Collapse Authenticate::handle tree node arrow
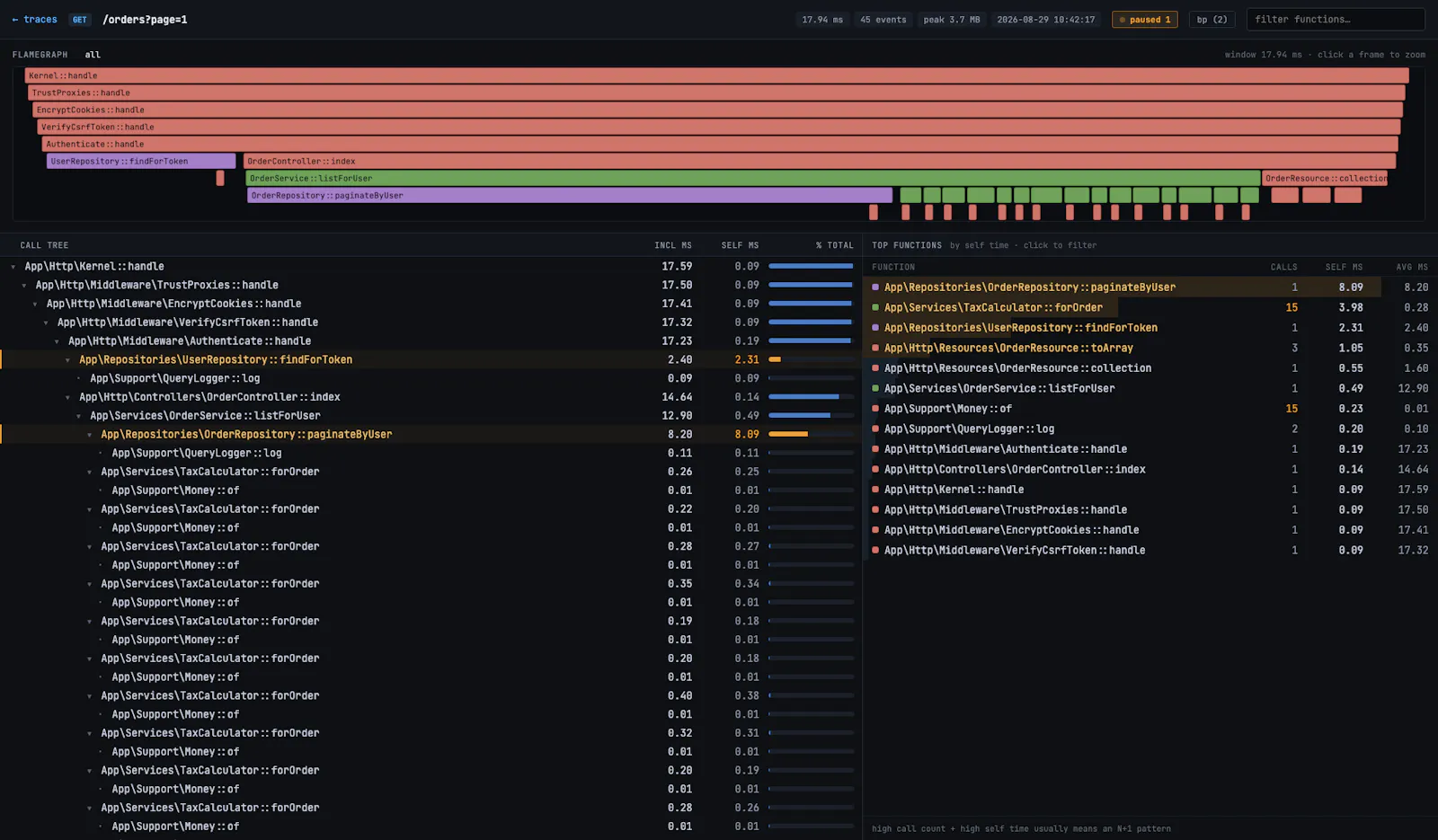The width and height of the screenshot is (1438, 840). (x=57, y=341)
